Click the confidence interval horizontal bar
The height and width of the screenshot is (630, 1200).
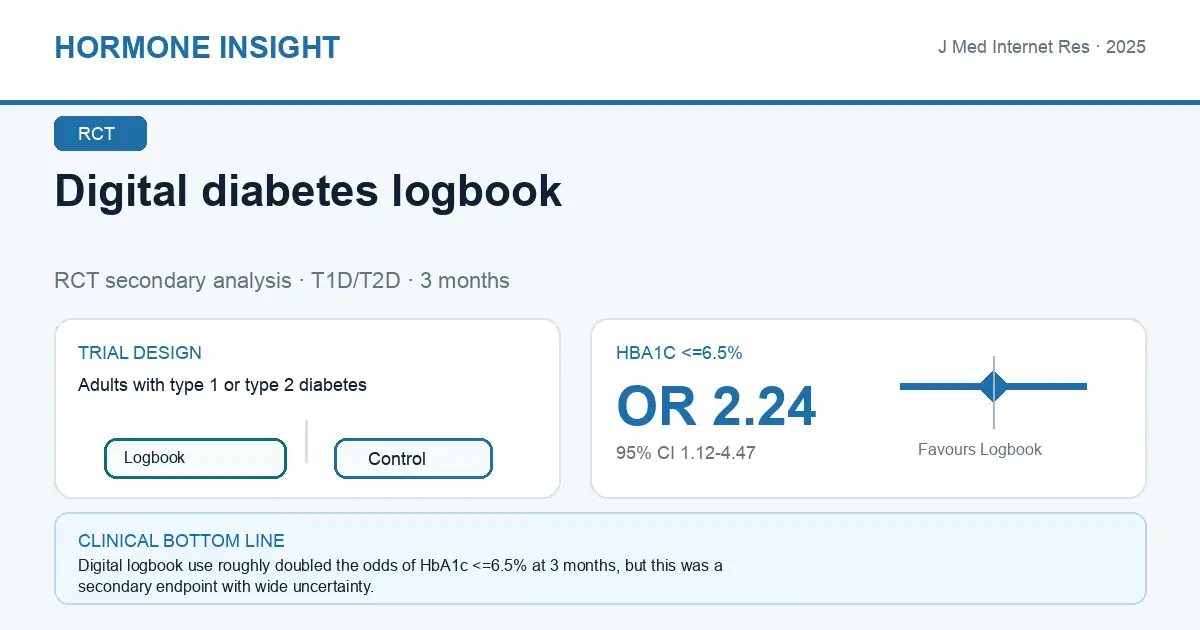pos(993,386)
